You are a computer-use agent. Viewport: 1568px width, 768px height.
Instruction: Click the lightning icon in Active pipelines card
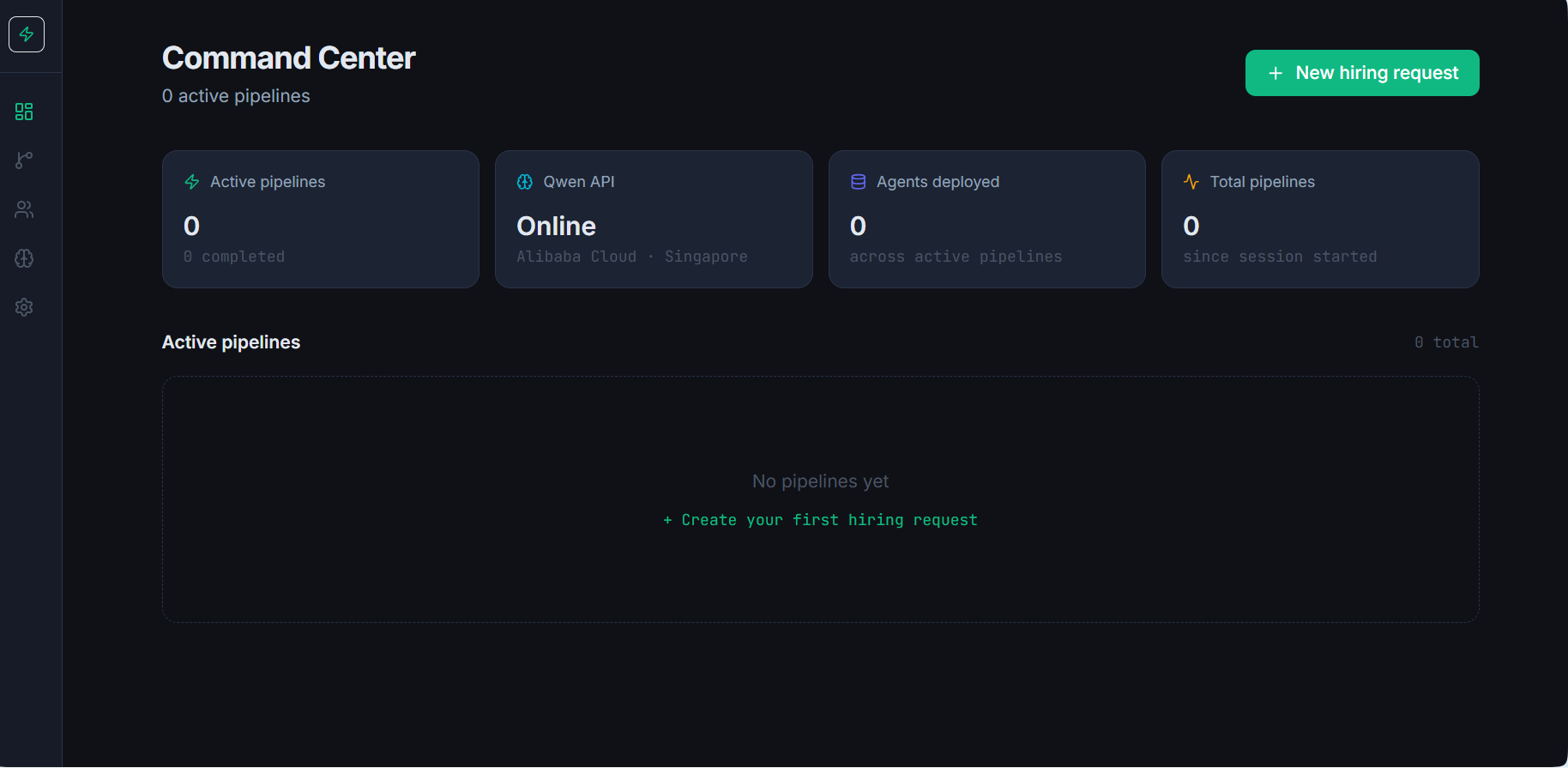pos(192,182)
